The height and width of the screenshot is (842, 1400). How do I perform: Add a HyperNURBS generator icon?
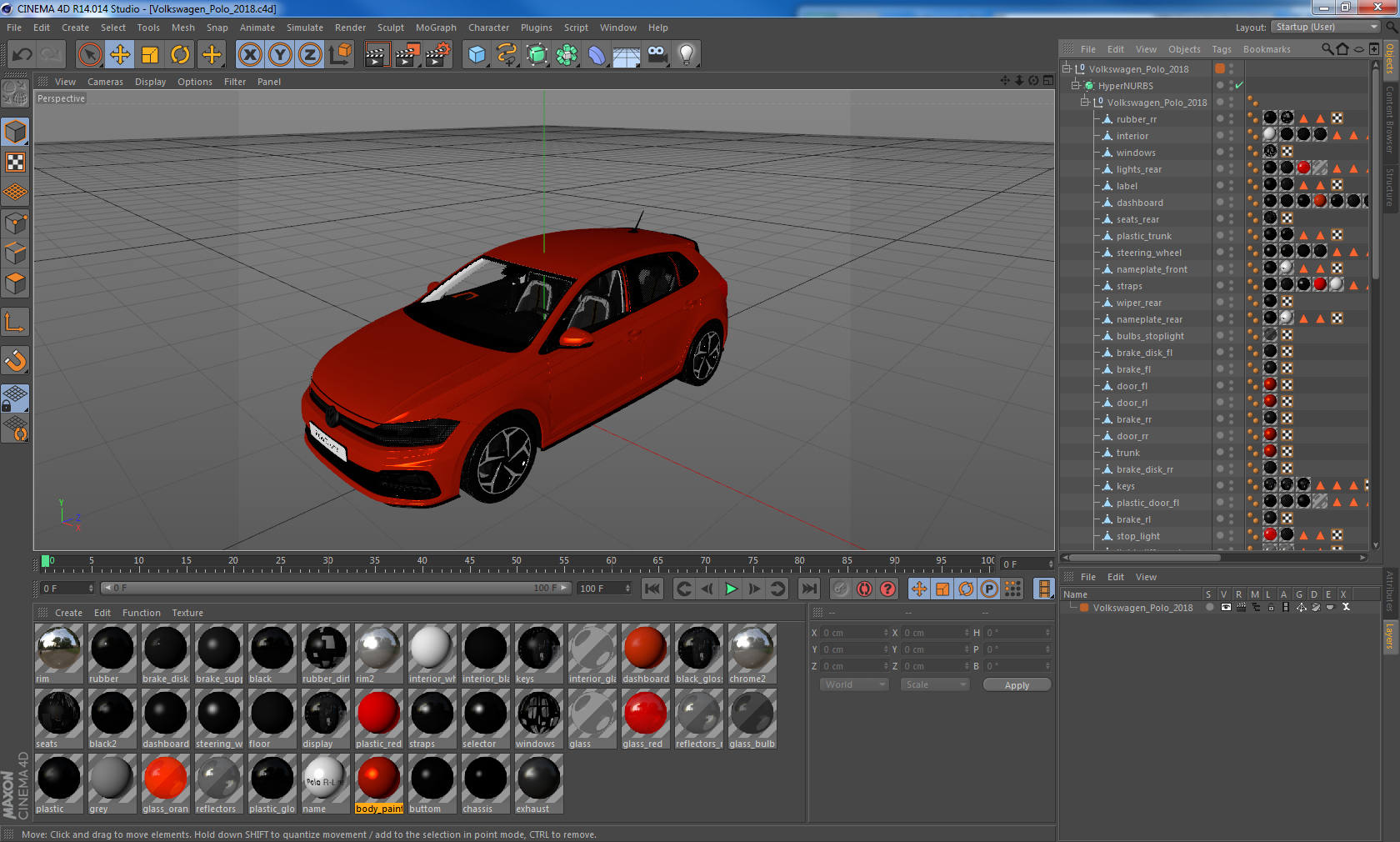tap(537, 55)
